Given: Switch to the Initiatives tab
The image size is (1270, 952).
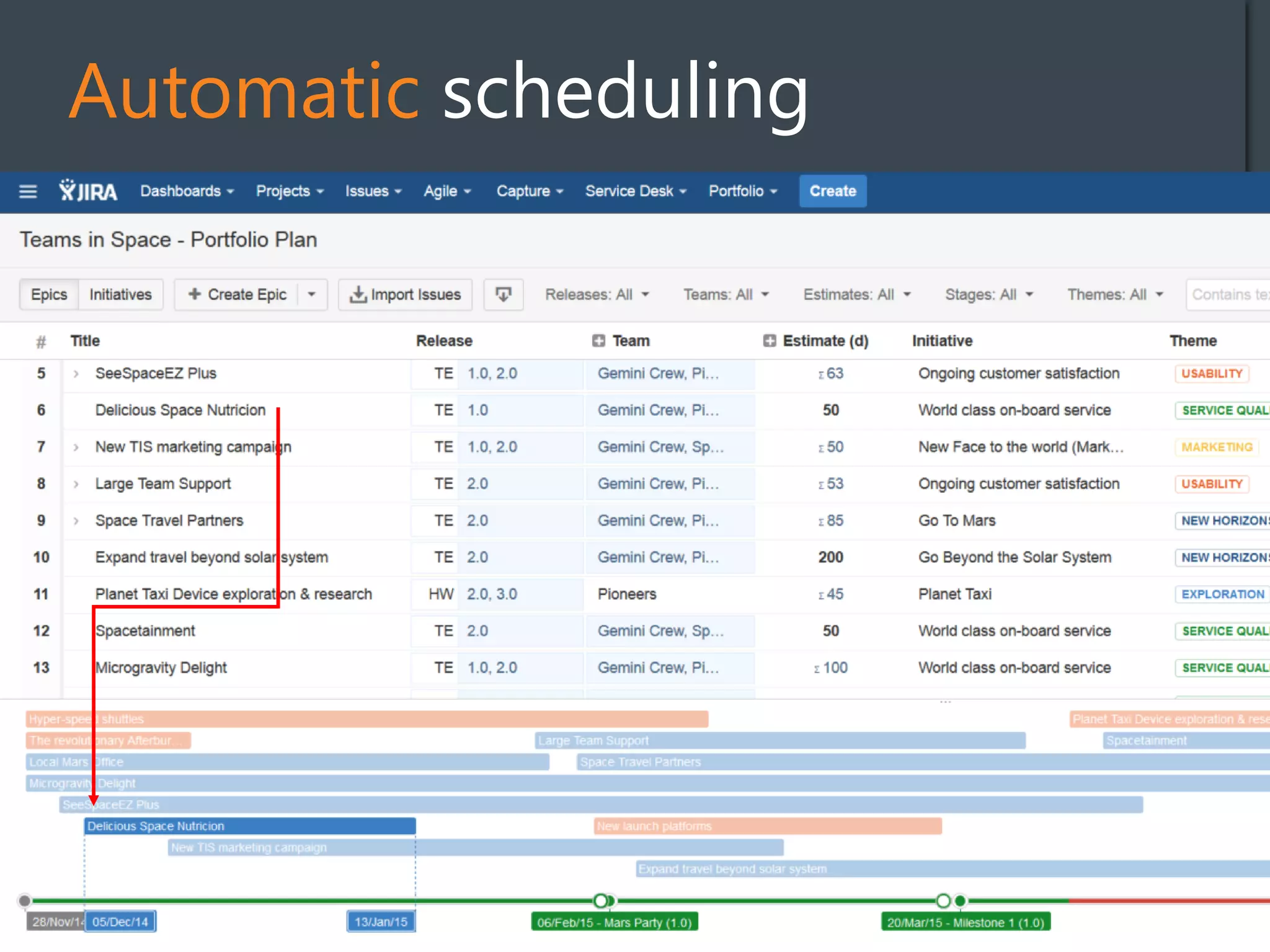Looking at the screenshot, I should point(120,294).
